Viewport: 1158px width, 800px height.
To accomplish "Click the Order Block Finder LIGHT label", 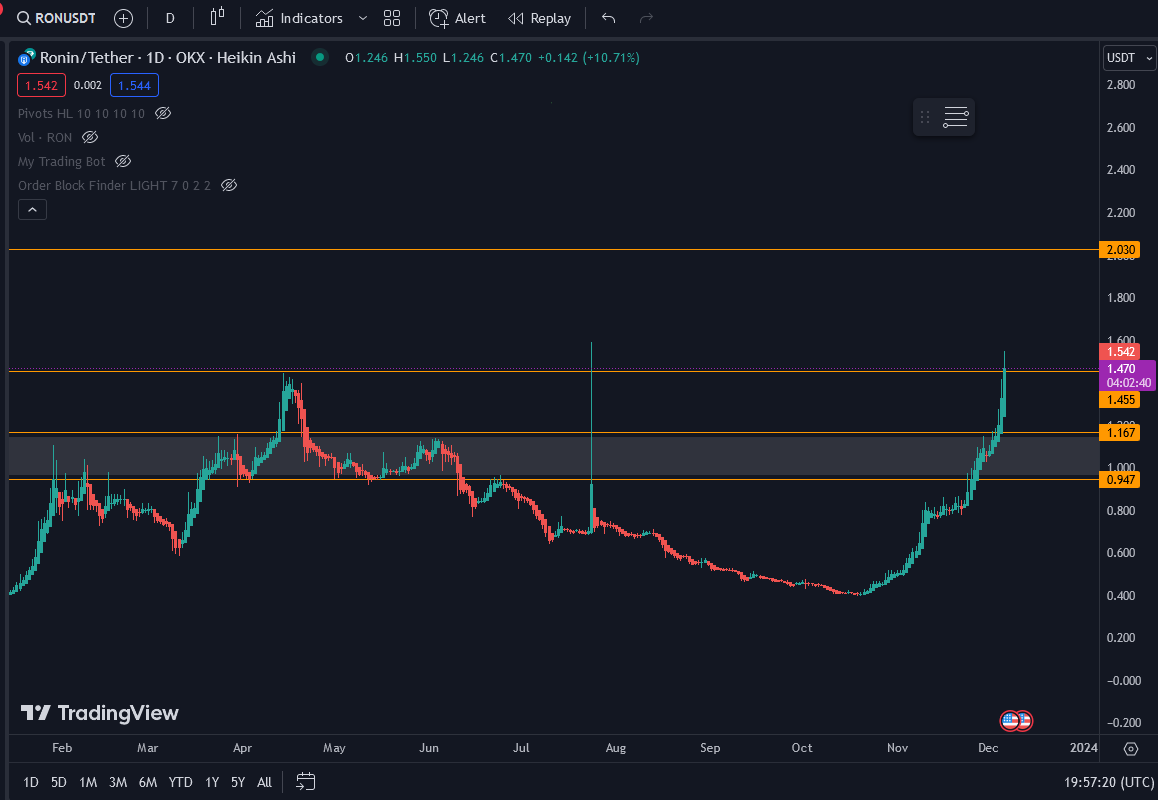I will click(x=114, y=185).
